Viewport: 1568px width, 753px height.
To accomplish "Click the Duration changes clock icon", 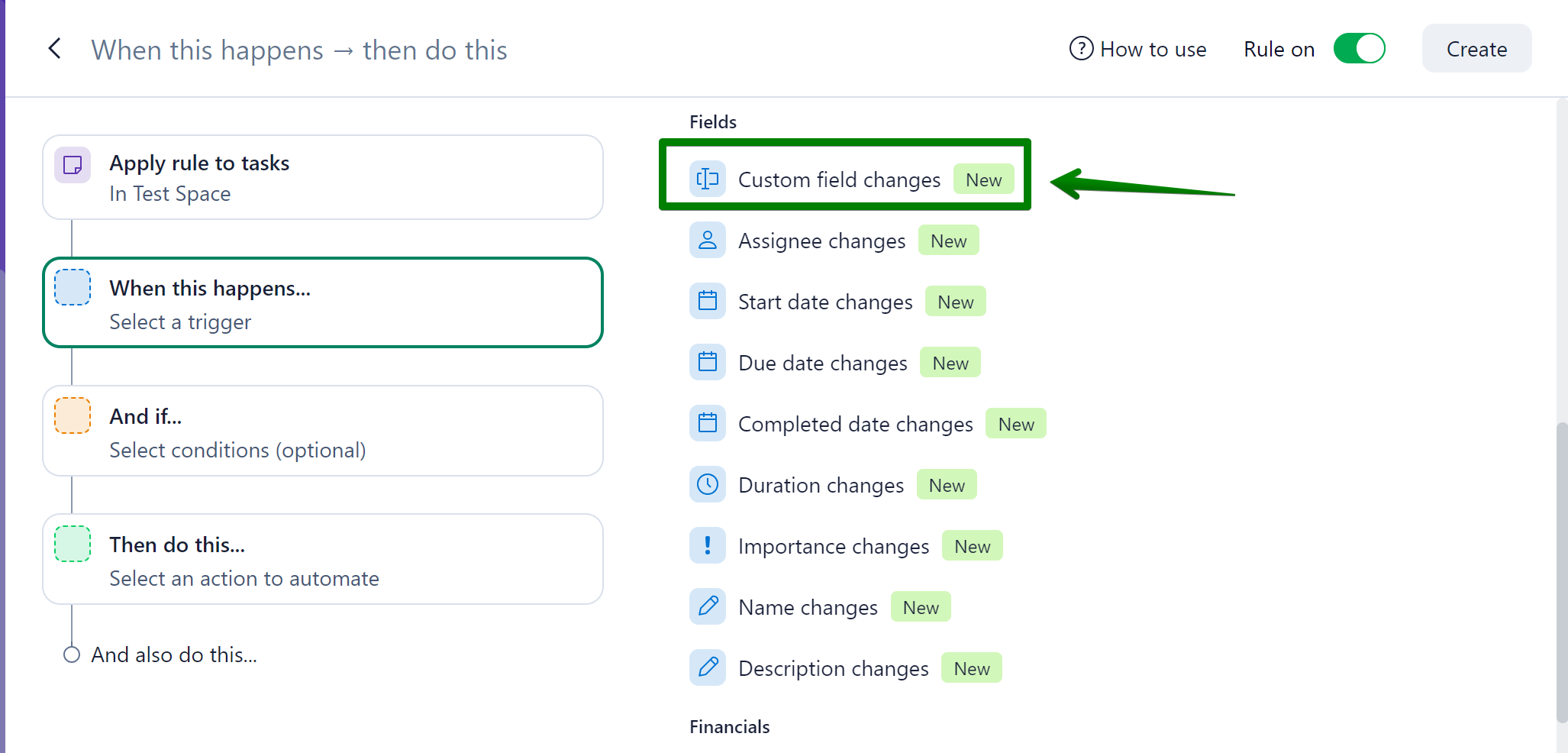I will pyautogui.click(x=708, y=485).
